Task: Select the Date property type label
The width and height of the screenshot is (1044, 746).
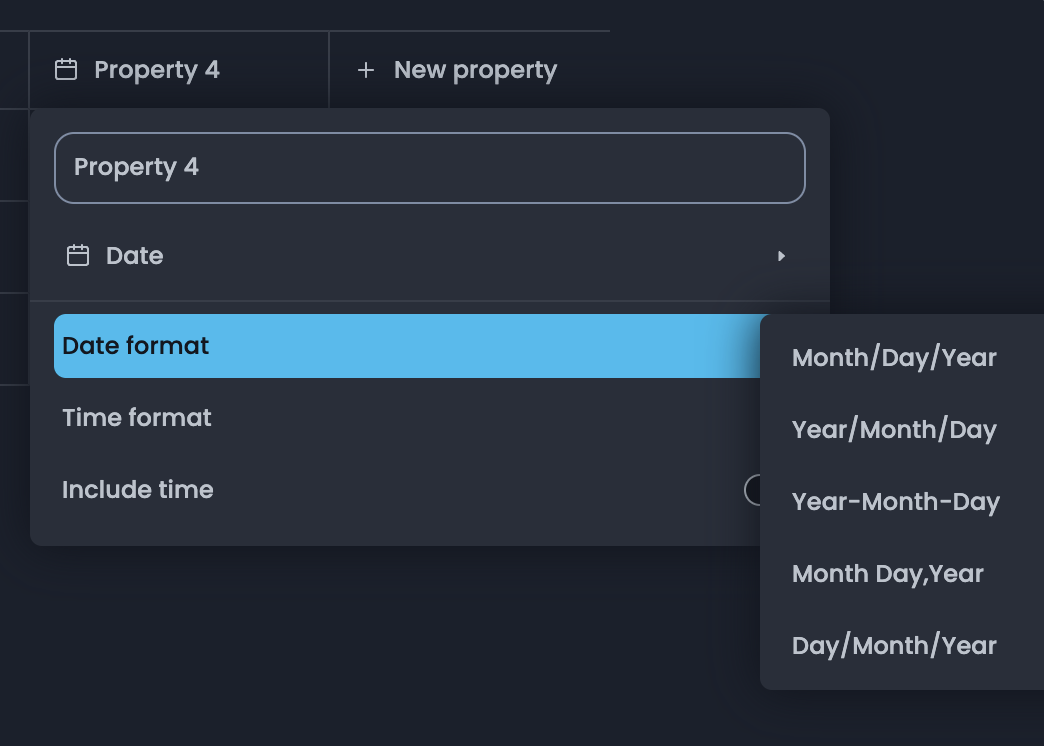Action: (133, 256)
